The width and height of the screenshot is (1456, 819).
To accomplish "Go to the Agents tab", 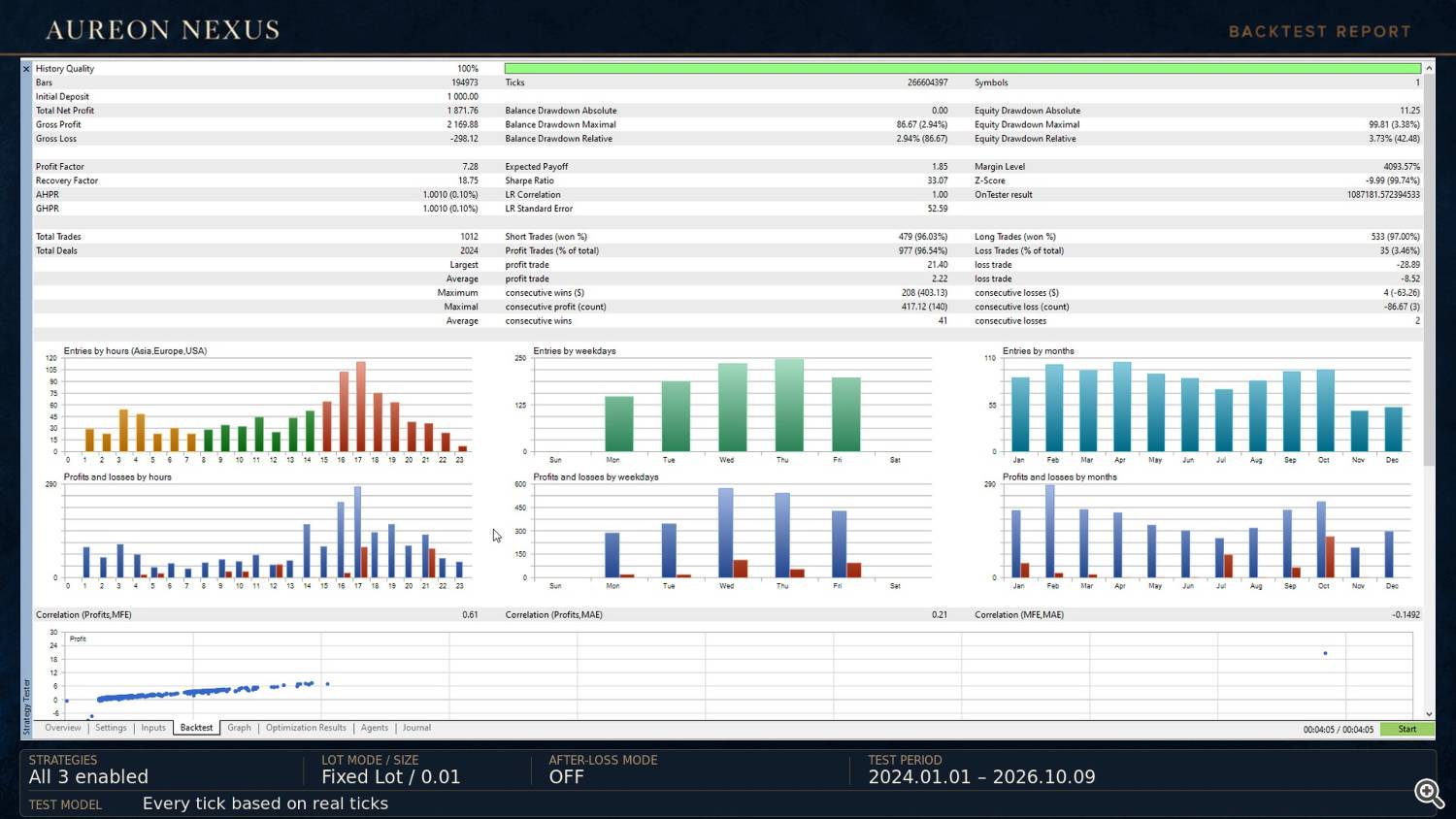I will 375,728.
